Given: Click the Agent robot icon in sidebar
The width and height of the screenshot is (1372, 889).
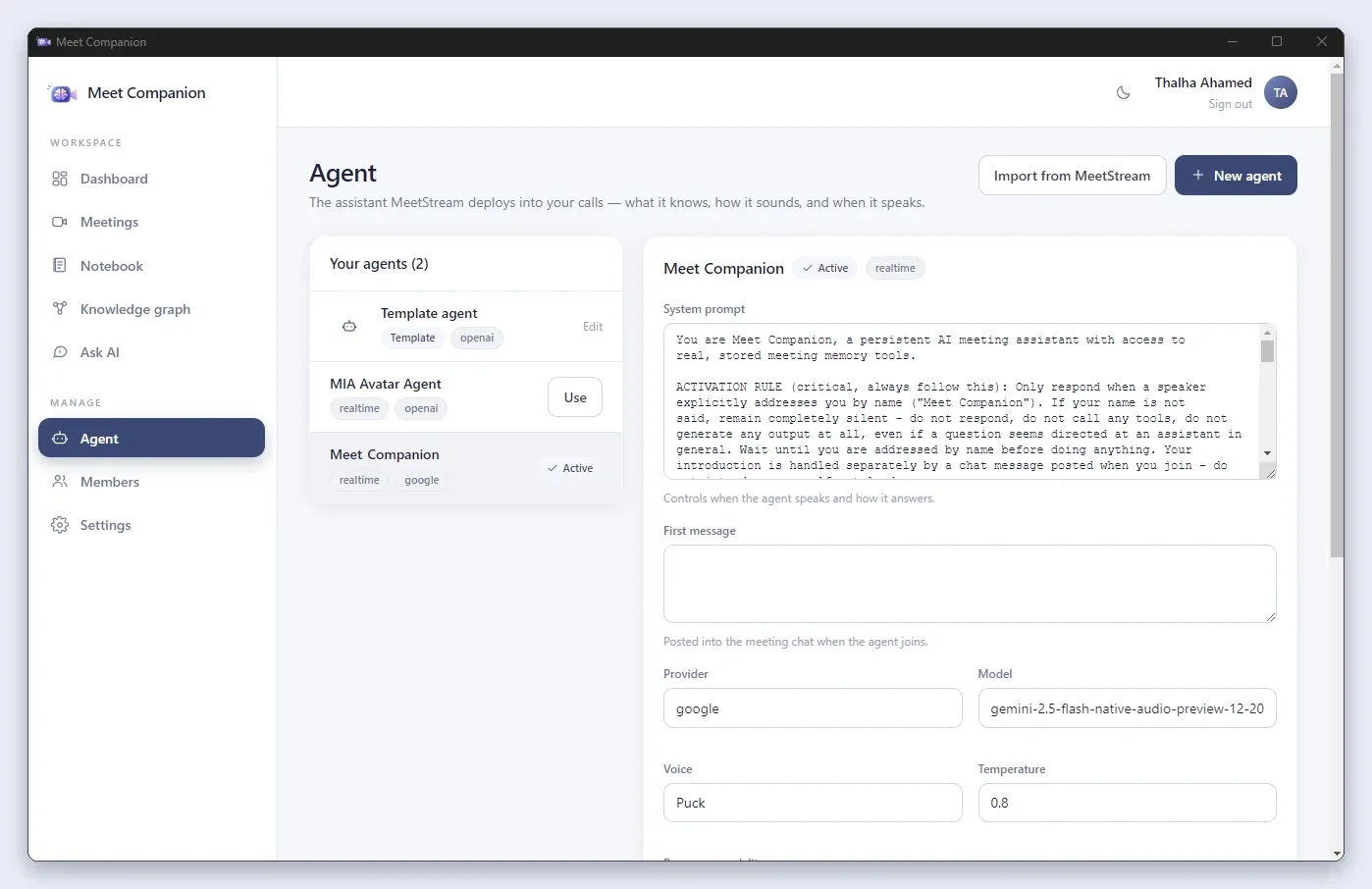Looking at the screenshot, I should point(60,439).
